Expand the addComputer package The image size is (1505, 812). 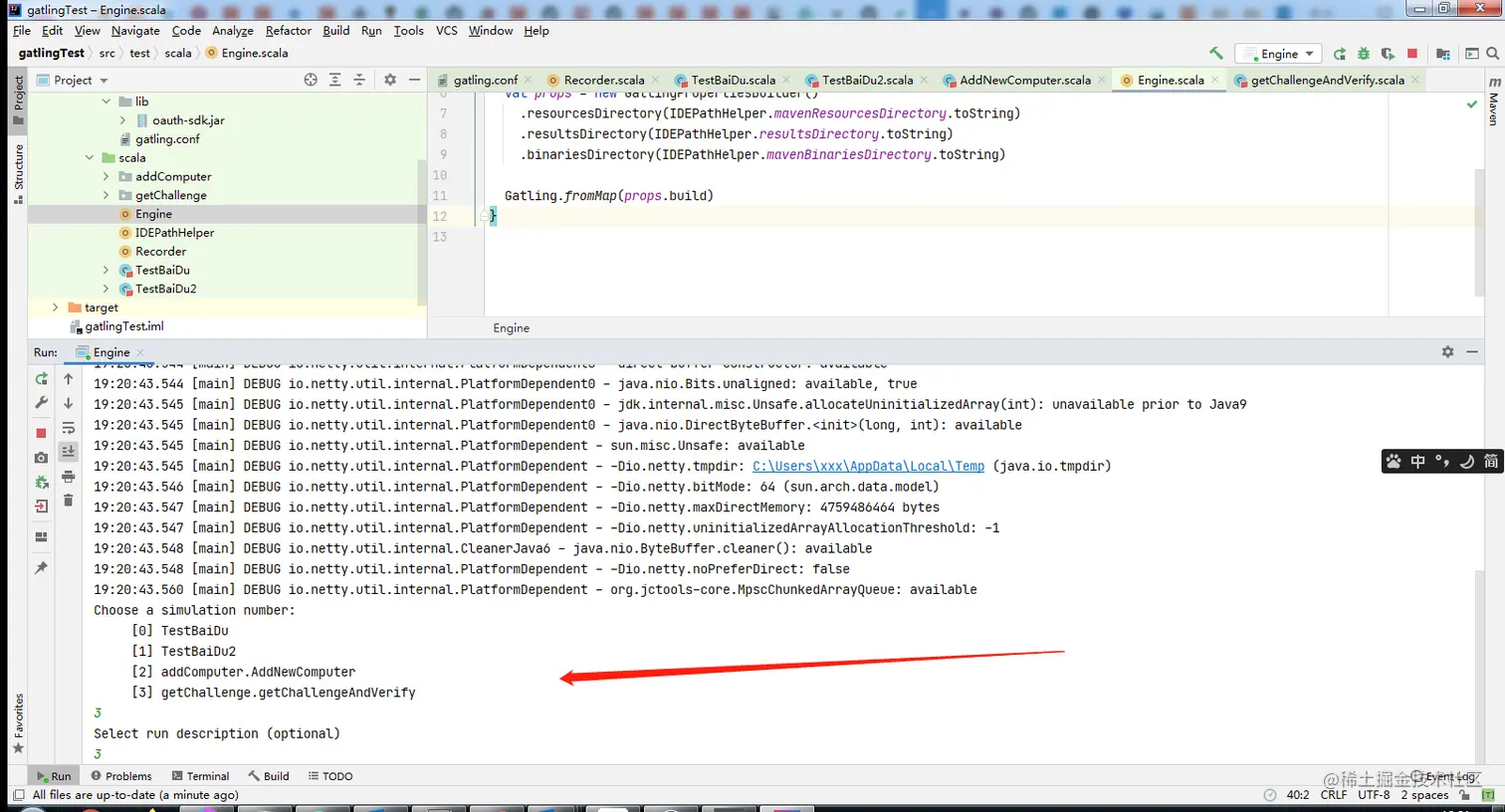click(x=107, y=177)
